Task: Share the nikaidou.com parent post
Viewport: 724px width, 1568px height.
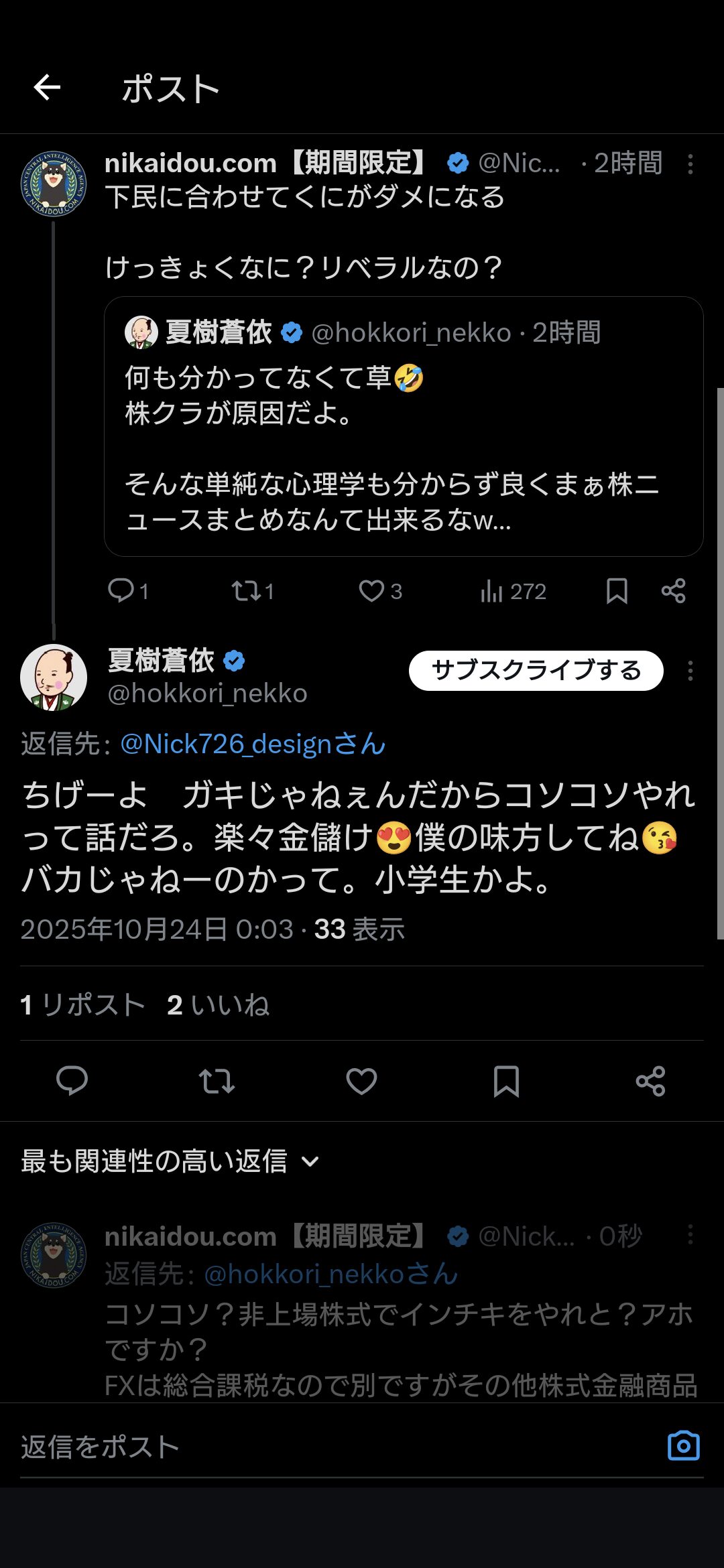Action: coord(673,591)
